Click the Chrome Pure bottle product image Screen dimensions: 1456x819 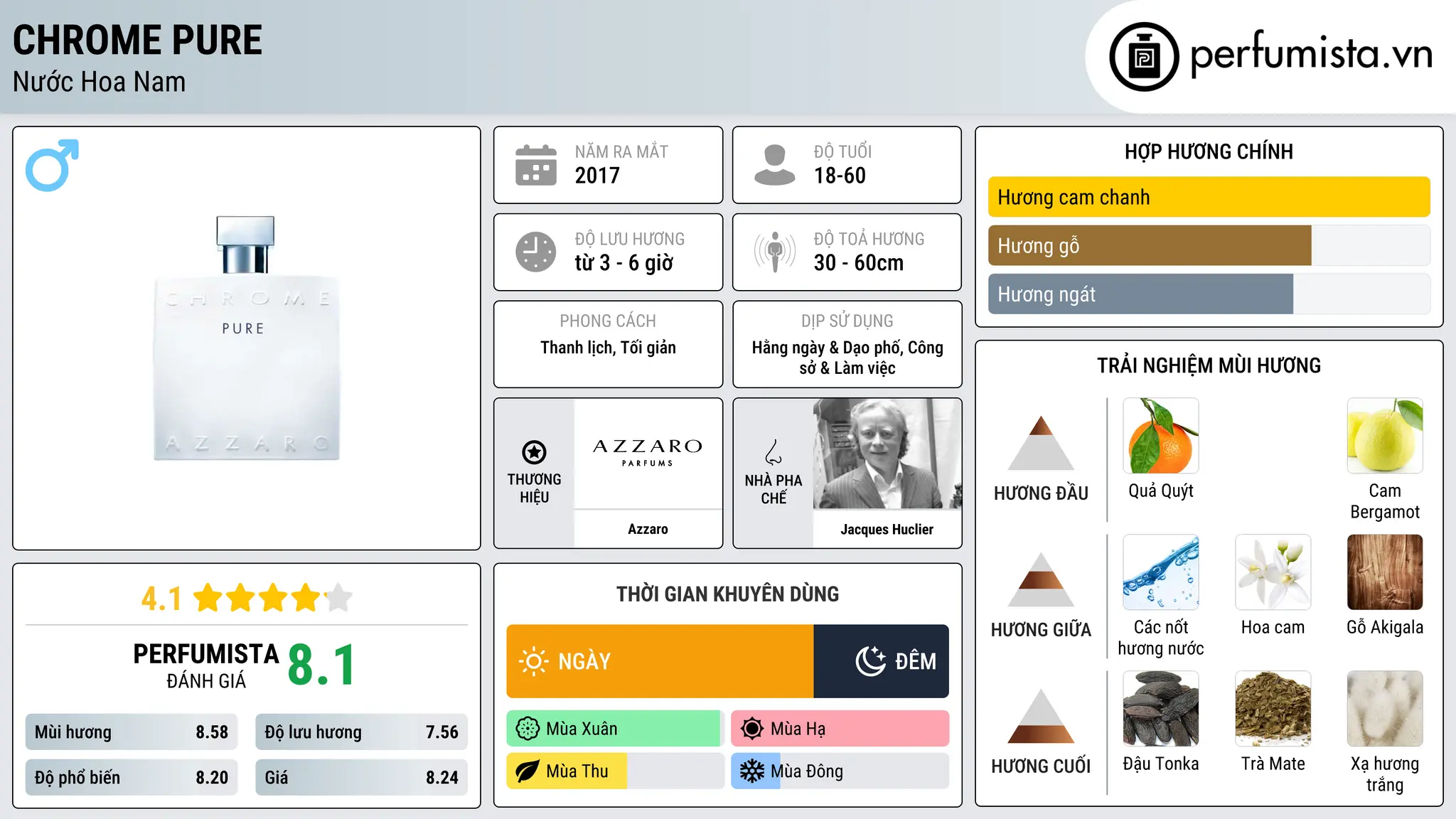[247, 338]
